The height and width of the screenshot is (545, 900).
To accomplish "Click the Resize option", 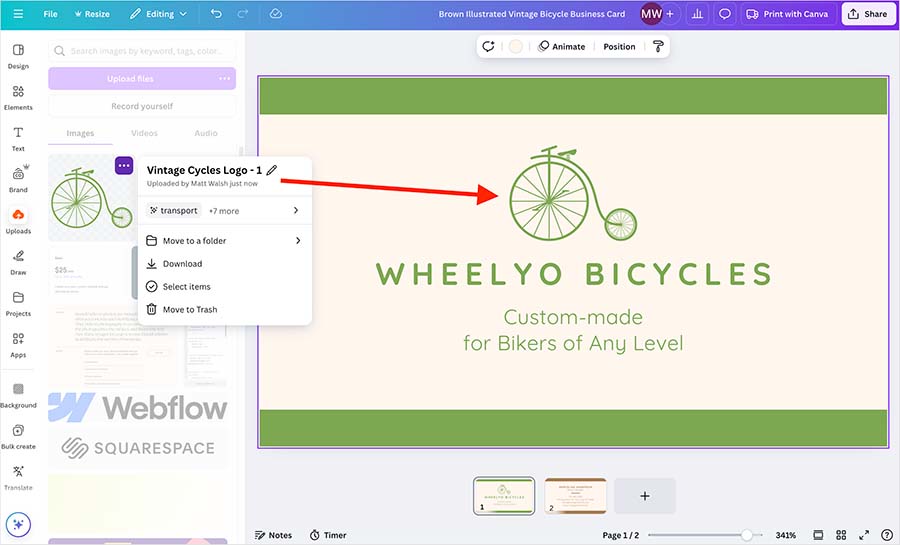I will click(92, 14).
